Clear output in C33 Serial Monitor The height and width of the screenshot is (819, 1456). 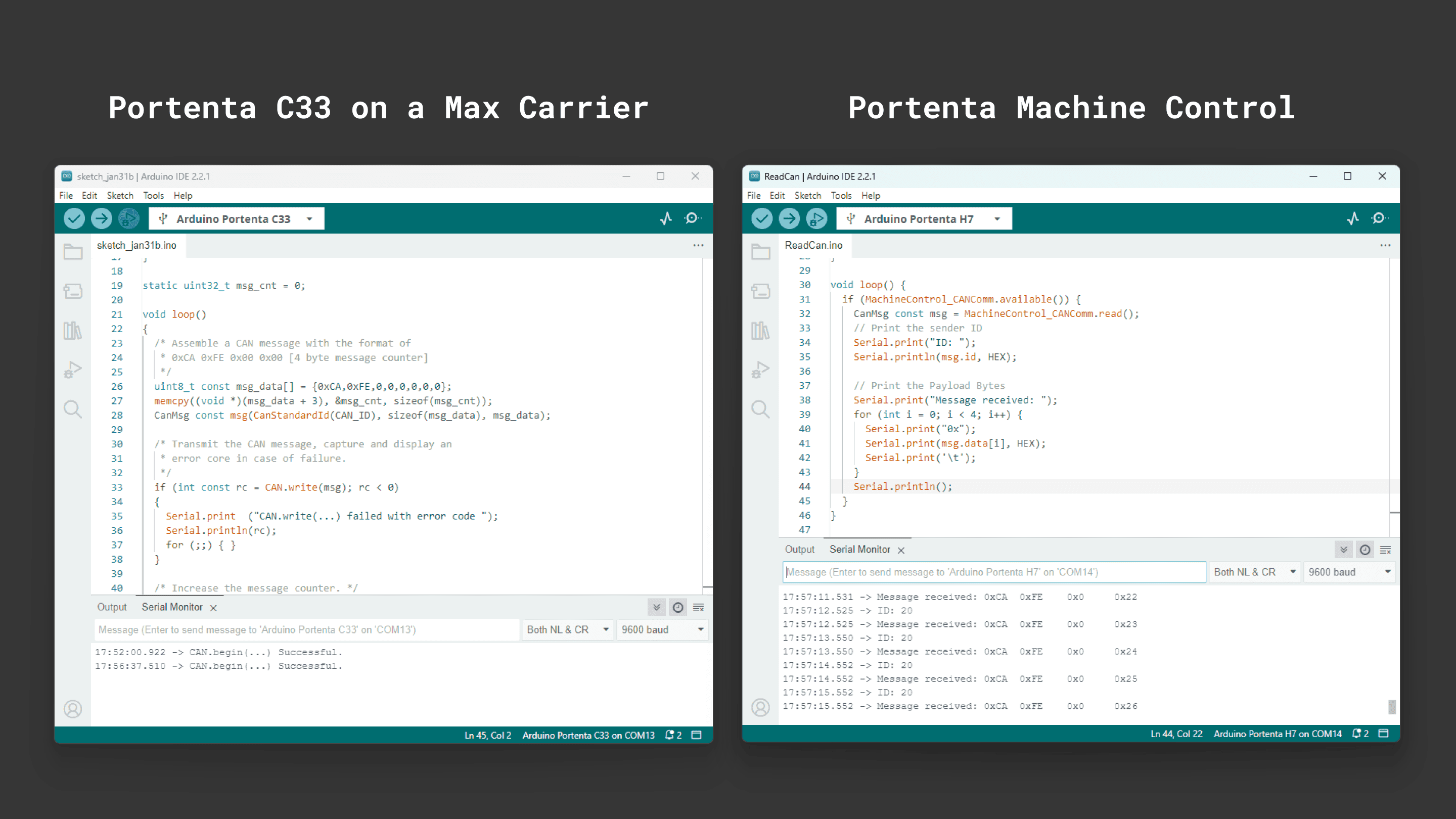point(699,608)
